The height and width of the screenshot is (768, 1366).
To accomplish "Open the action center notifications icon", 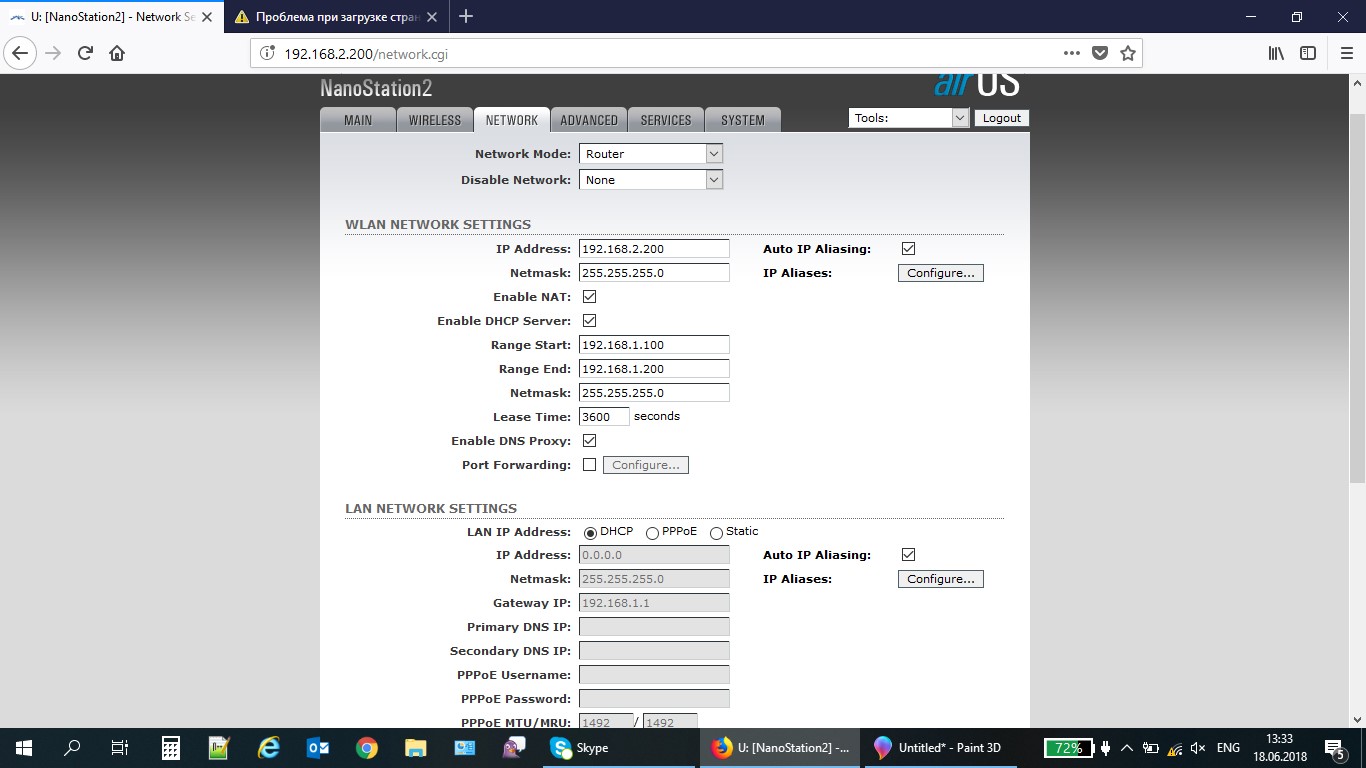I will click(1334, 748).
